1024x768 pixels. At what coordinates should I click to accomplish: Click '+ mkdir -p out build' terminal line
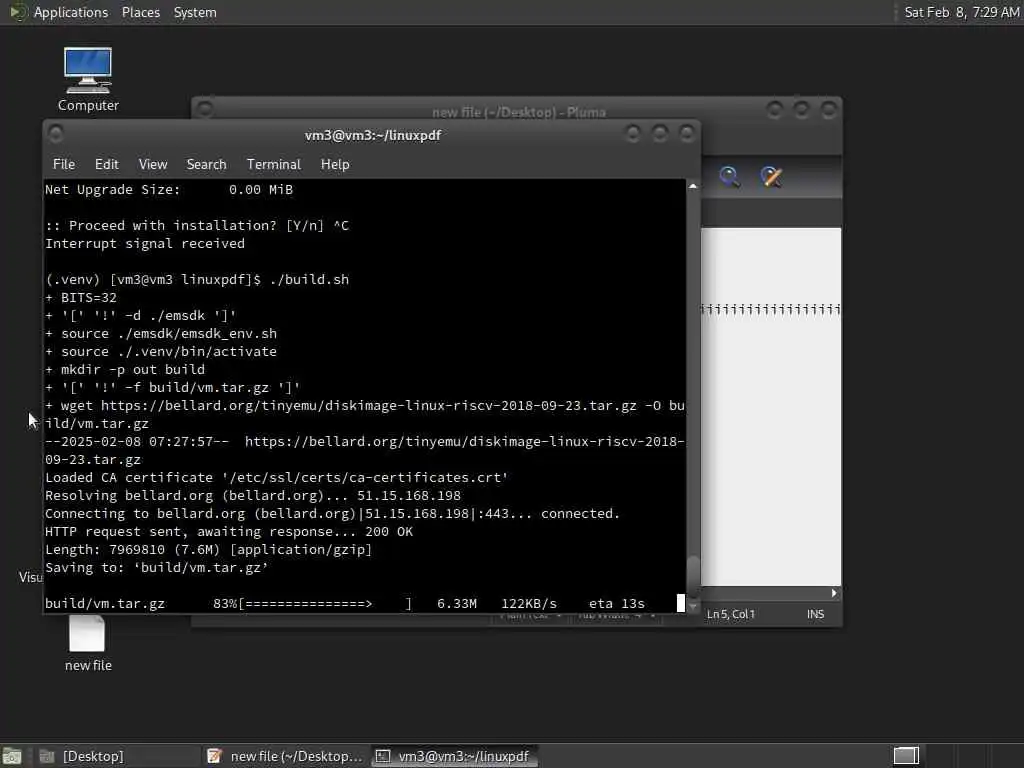[125, 370]
